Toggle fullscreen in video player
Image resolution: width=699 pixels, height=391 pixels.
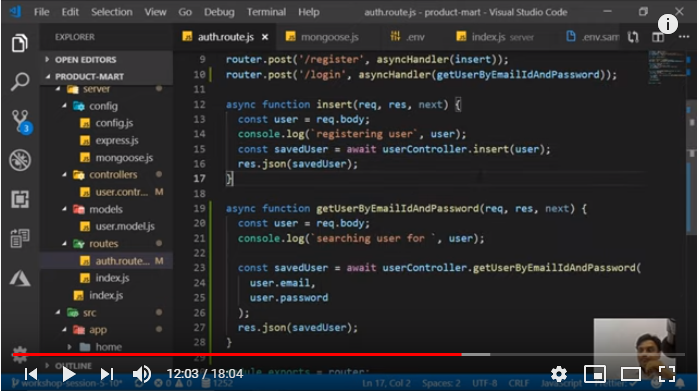tap(667, 374)
